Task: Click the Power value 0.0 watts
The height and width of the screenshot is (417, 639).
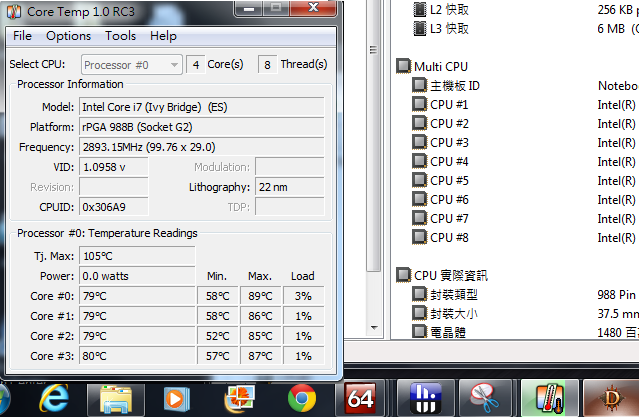Action: [137, 276]
